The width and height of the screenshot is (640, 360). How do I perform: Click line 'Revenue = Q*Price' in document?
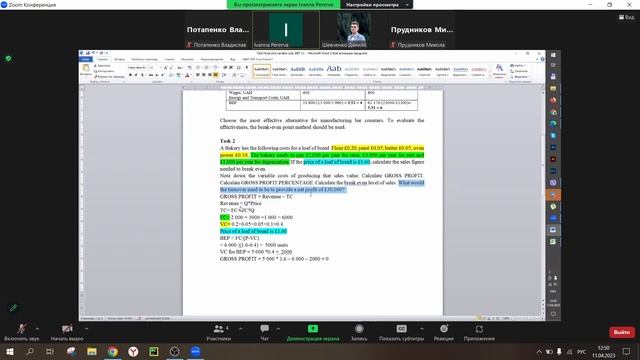pyautogui.click(x=241, y=203)
